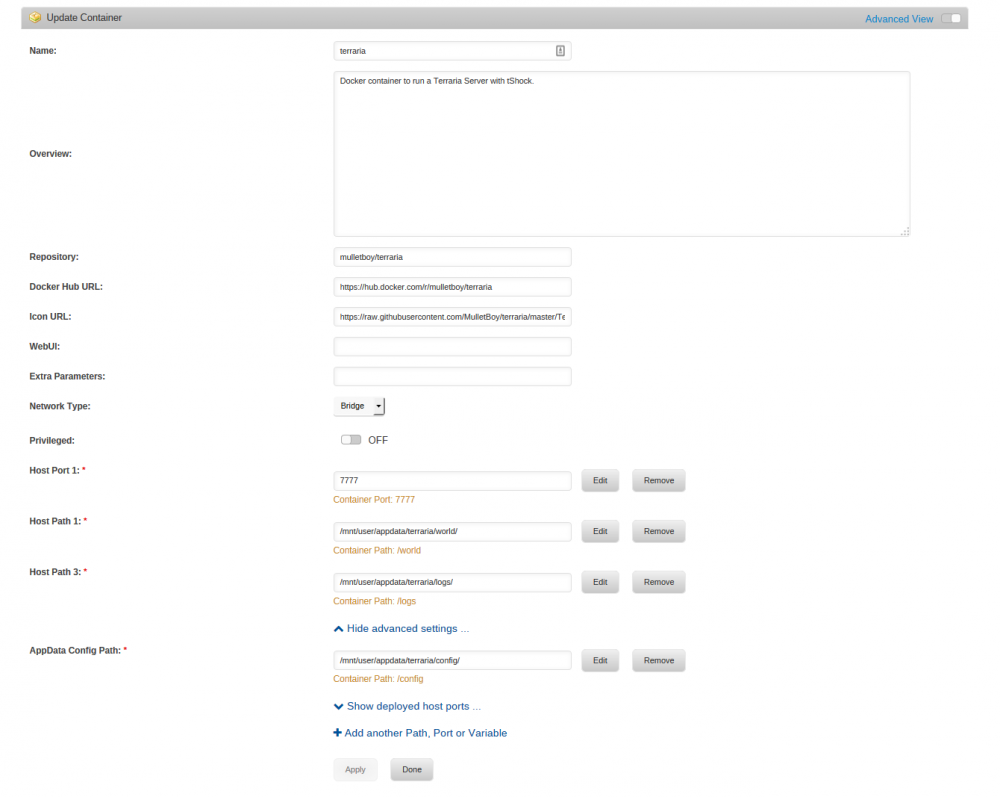Viewport: 1000px width, 797px height.
Task: Edit Host Port 1
Action: (600, 481)
